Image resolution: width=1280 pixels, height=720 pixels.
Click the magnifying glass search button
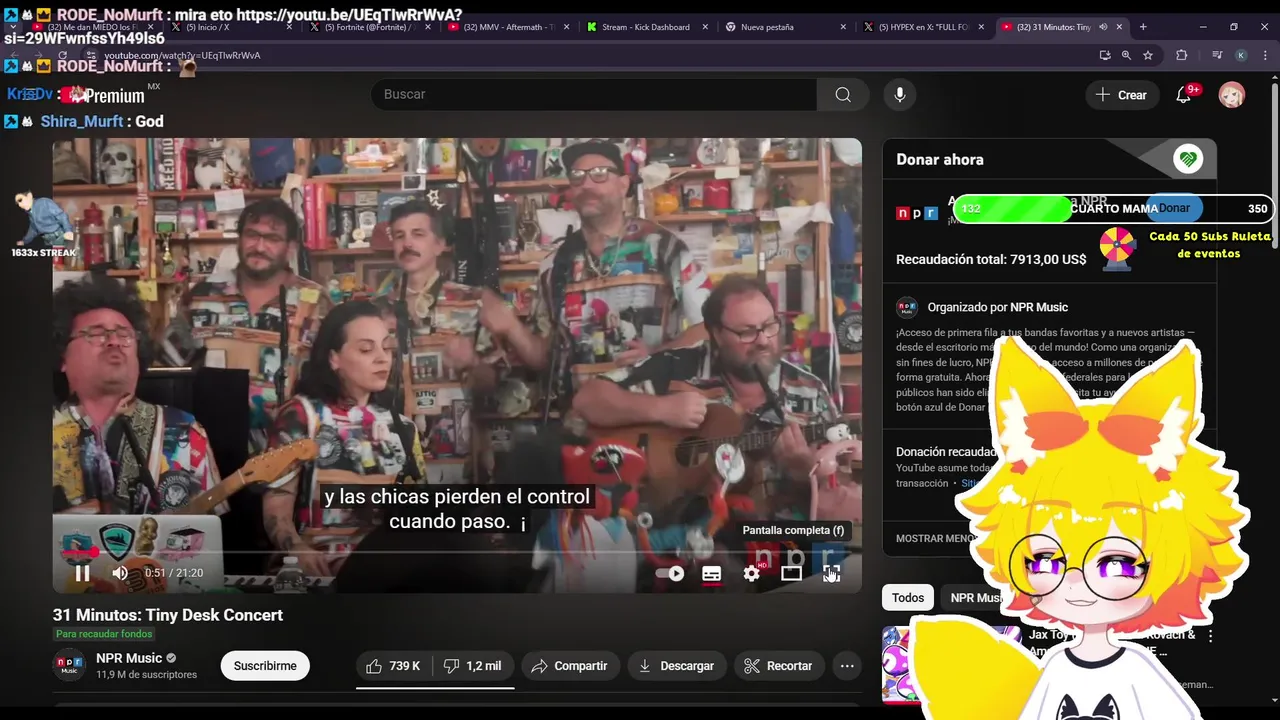[843, 94]
